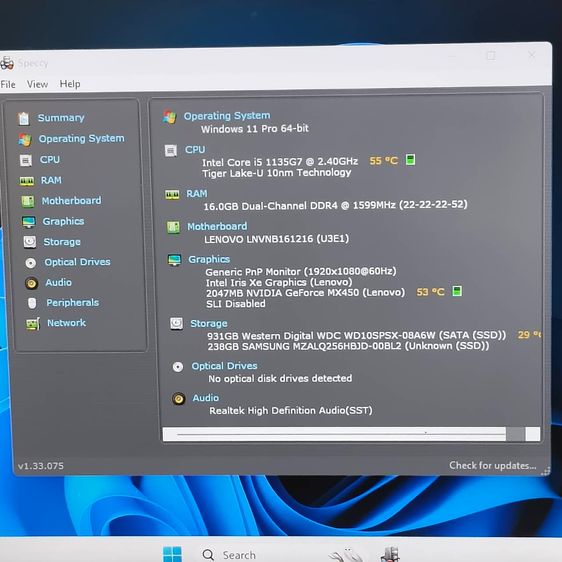
Task: Click Check for updates link
Action: pos(493,466)
